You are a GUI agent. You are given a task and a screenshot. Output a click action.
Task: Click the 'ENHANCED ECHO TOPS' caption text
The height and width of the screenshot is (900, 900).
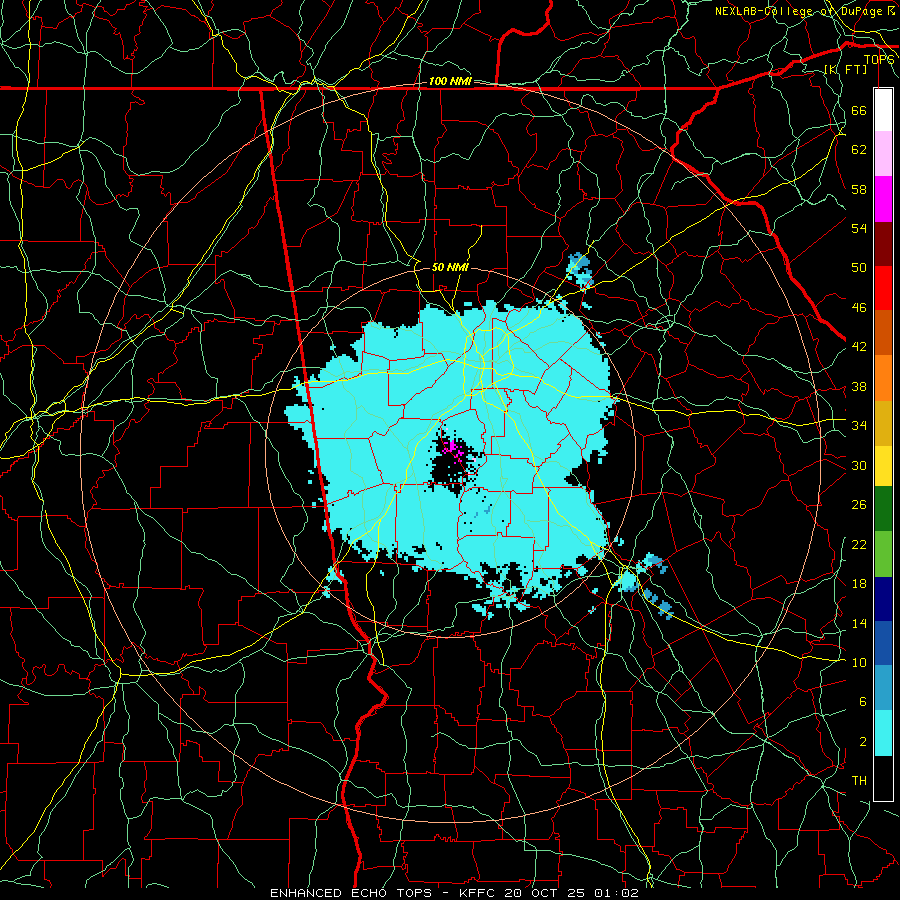351,893
